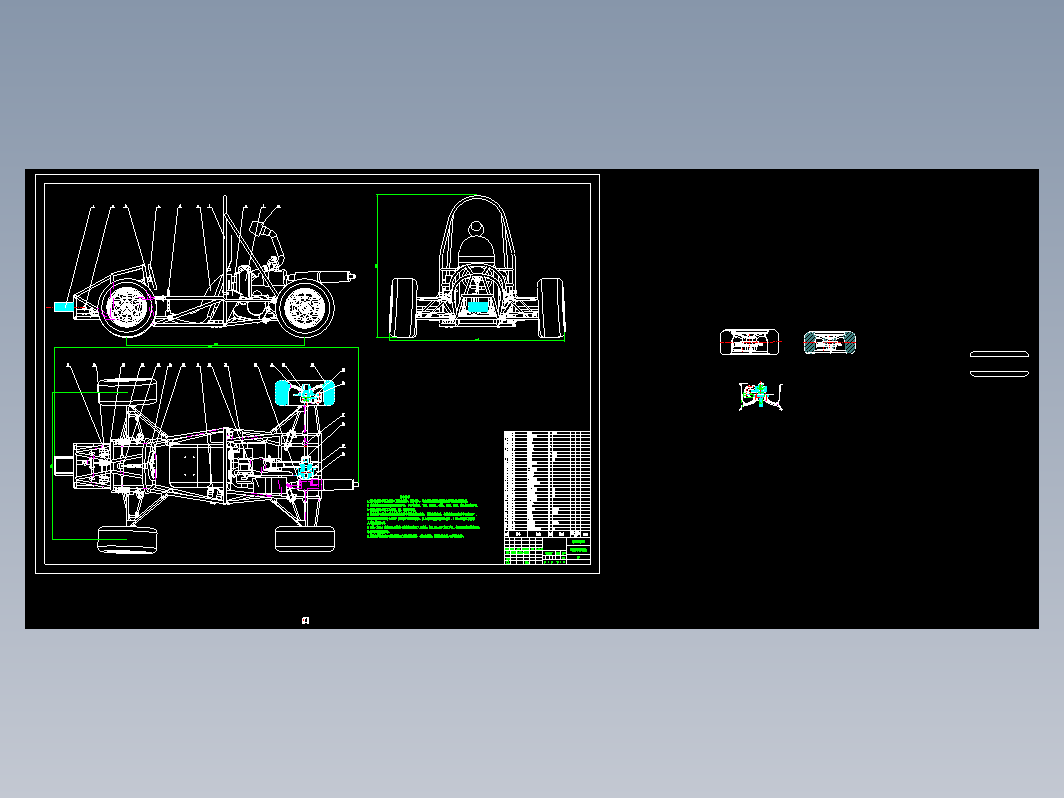The image size is (1064, 798).
Task: Click the tiny white marker below drawing frame
Action: (x=305, y=620)
